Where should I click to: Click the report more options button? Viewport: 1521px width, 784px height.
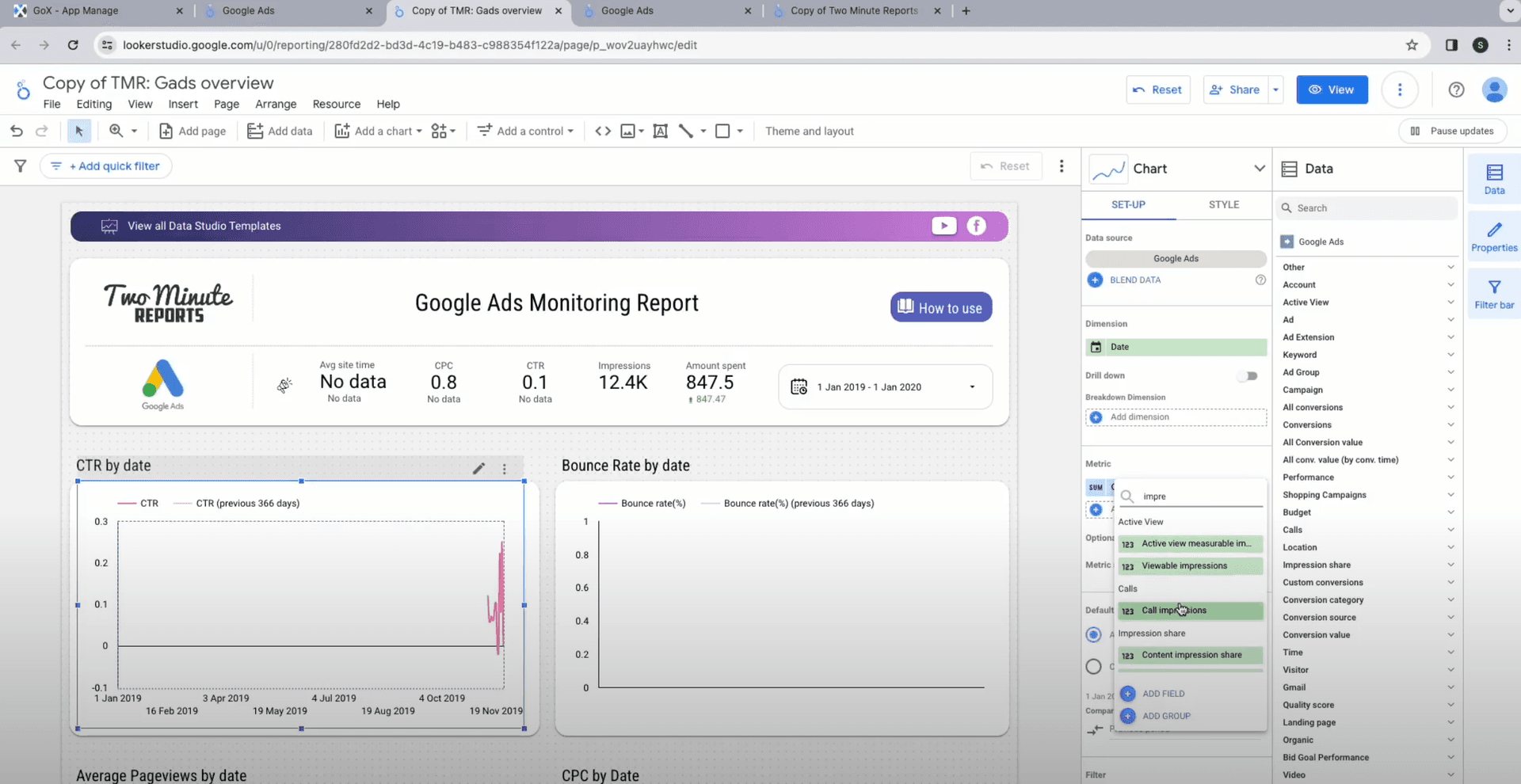tap(1400, 89)
